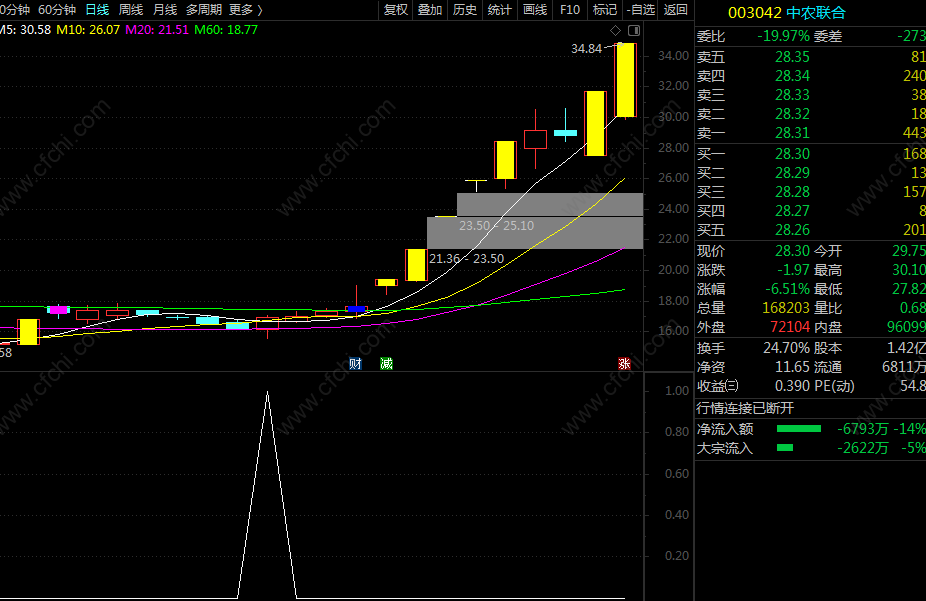Viewport: 926px width, 601px height.
Task: Click the 净资 value 11.65
Action: (793, 367)
